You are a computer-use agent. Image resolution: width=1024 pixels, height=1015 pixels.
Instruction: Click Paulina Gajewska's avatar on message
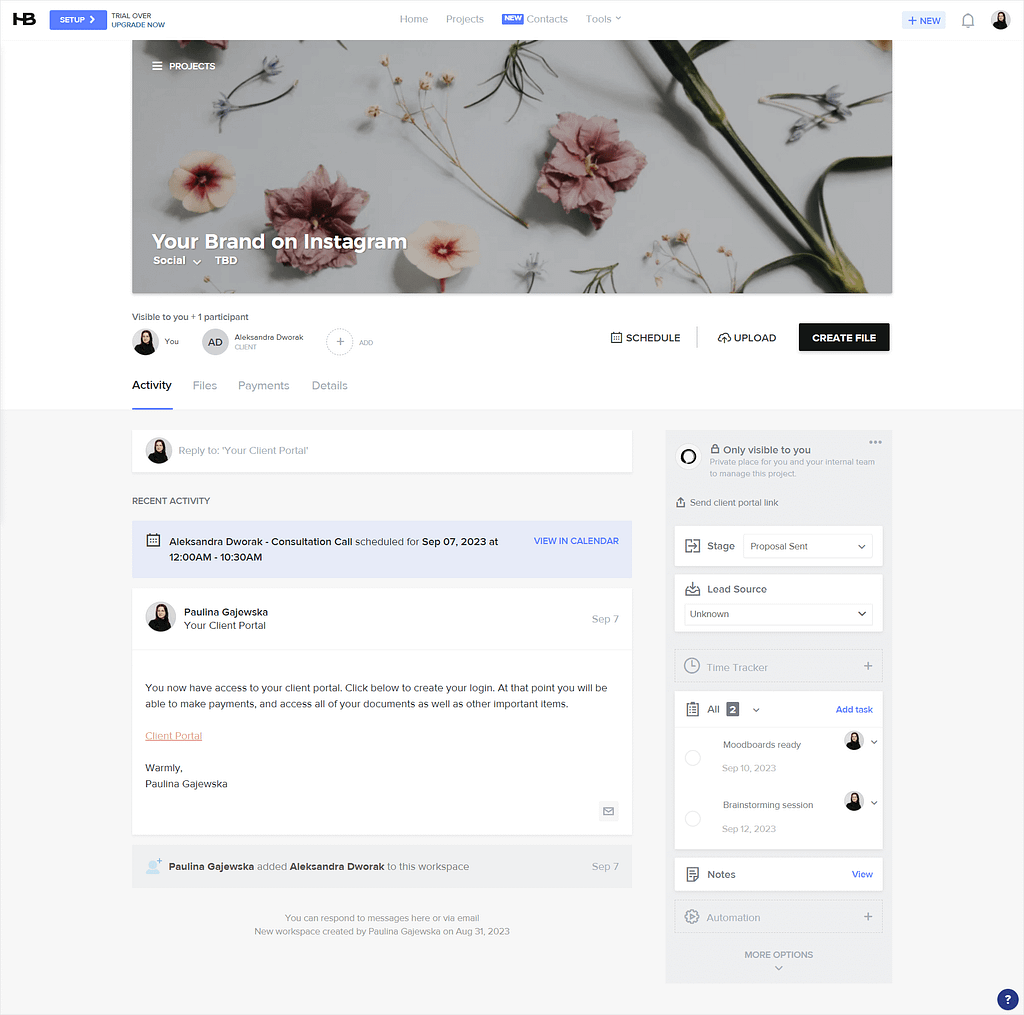[x=160, y=617]
